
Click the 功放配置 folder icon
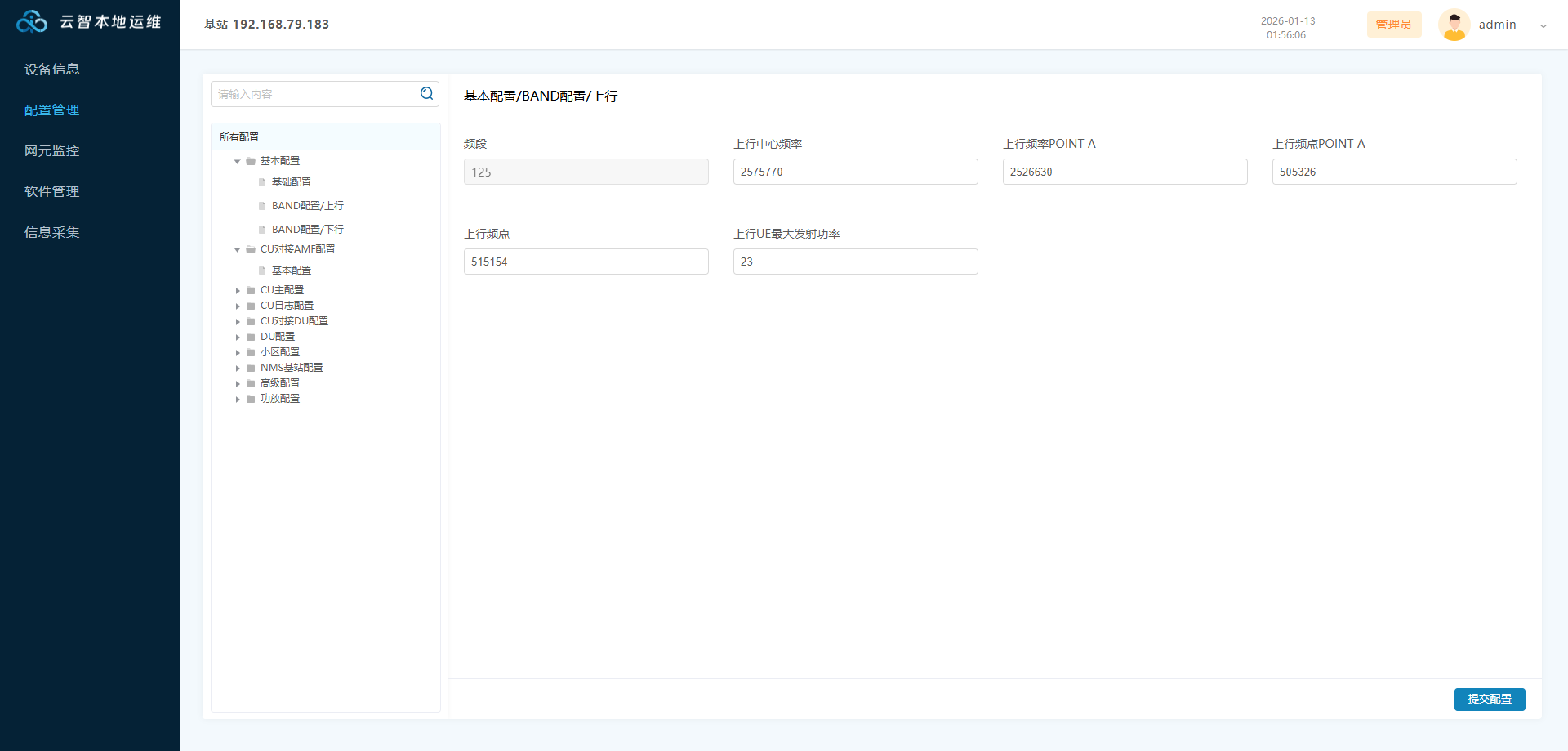pyautogui.click(x=251, y=400)
